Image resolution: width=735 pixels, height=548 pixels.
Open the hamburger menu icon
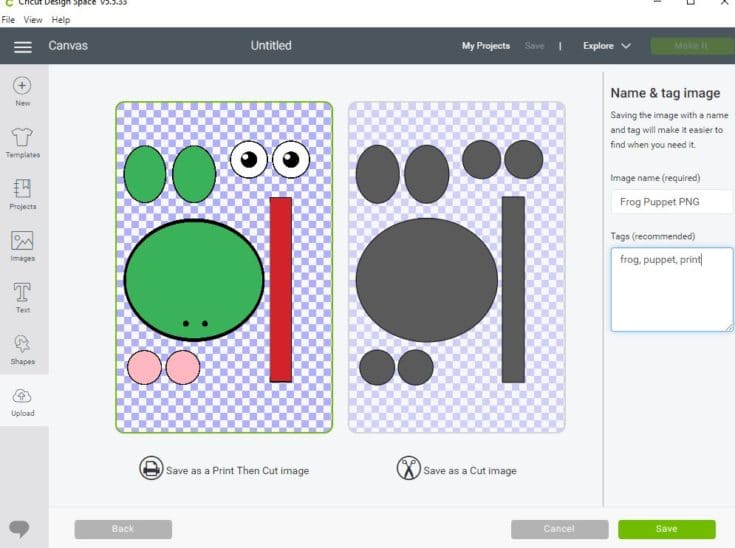pyautogui.click(x=23, y=46)
